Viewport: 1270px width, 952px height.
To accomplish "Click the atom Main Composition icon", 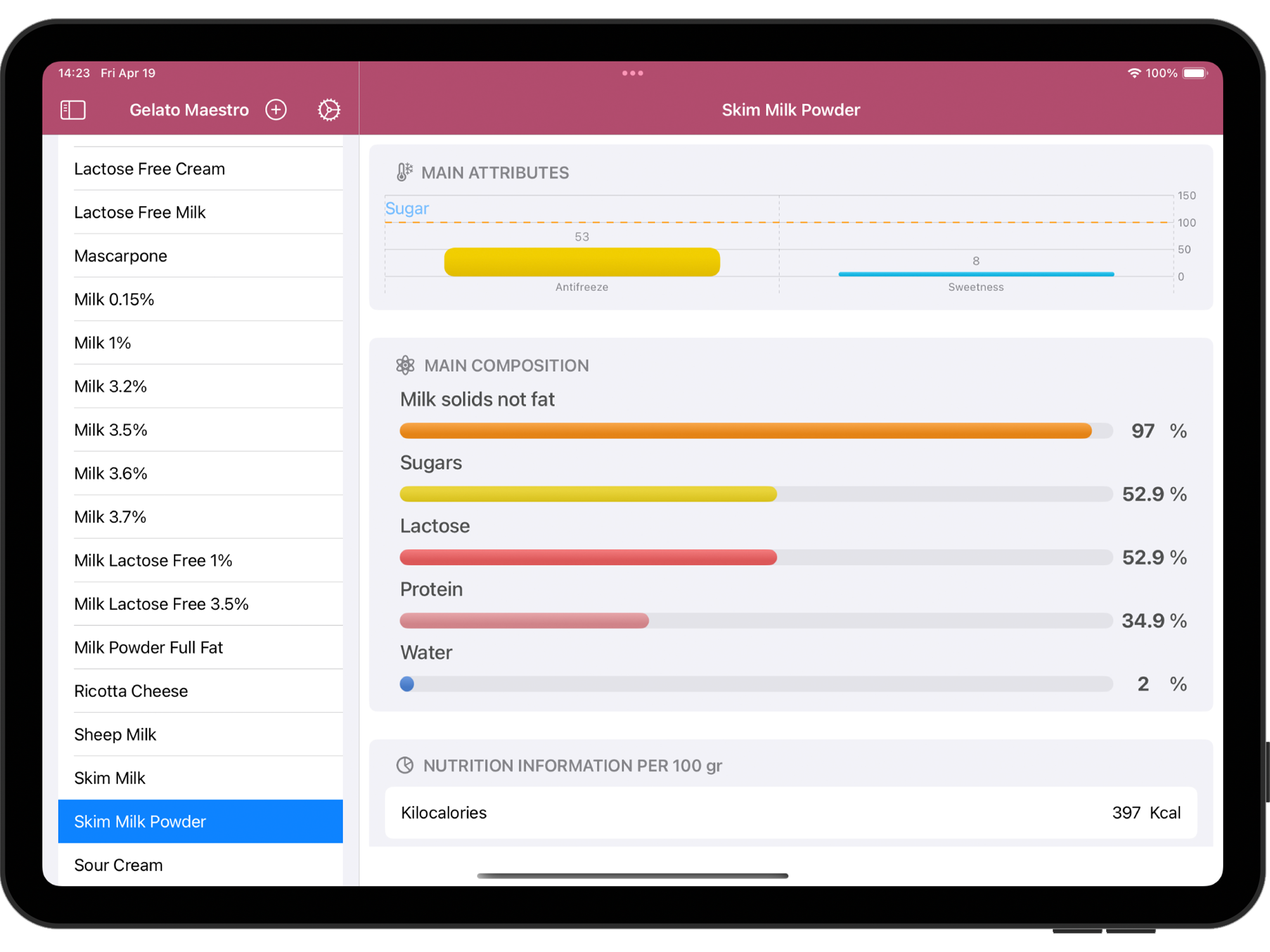I will (x=405, y=365).
